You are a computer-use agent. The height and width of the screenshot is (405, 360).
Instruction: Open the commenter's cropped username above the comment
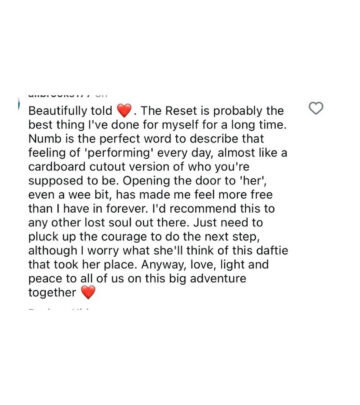pyautogui.click(x=59, y=95)
